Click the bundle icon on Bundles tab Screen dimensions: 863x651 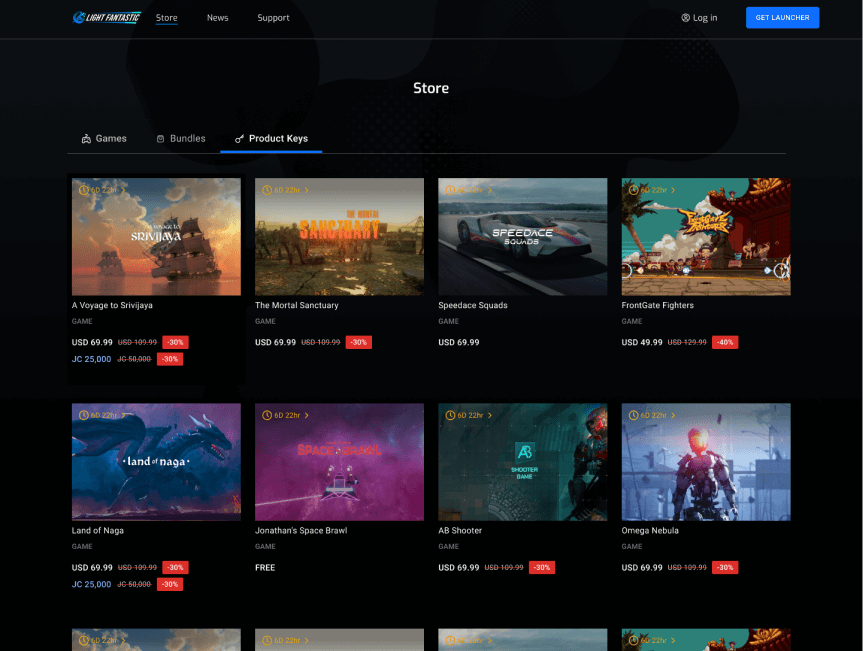[x=160, y=139]
